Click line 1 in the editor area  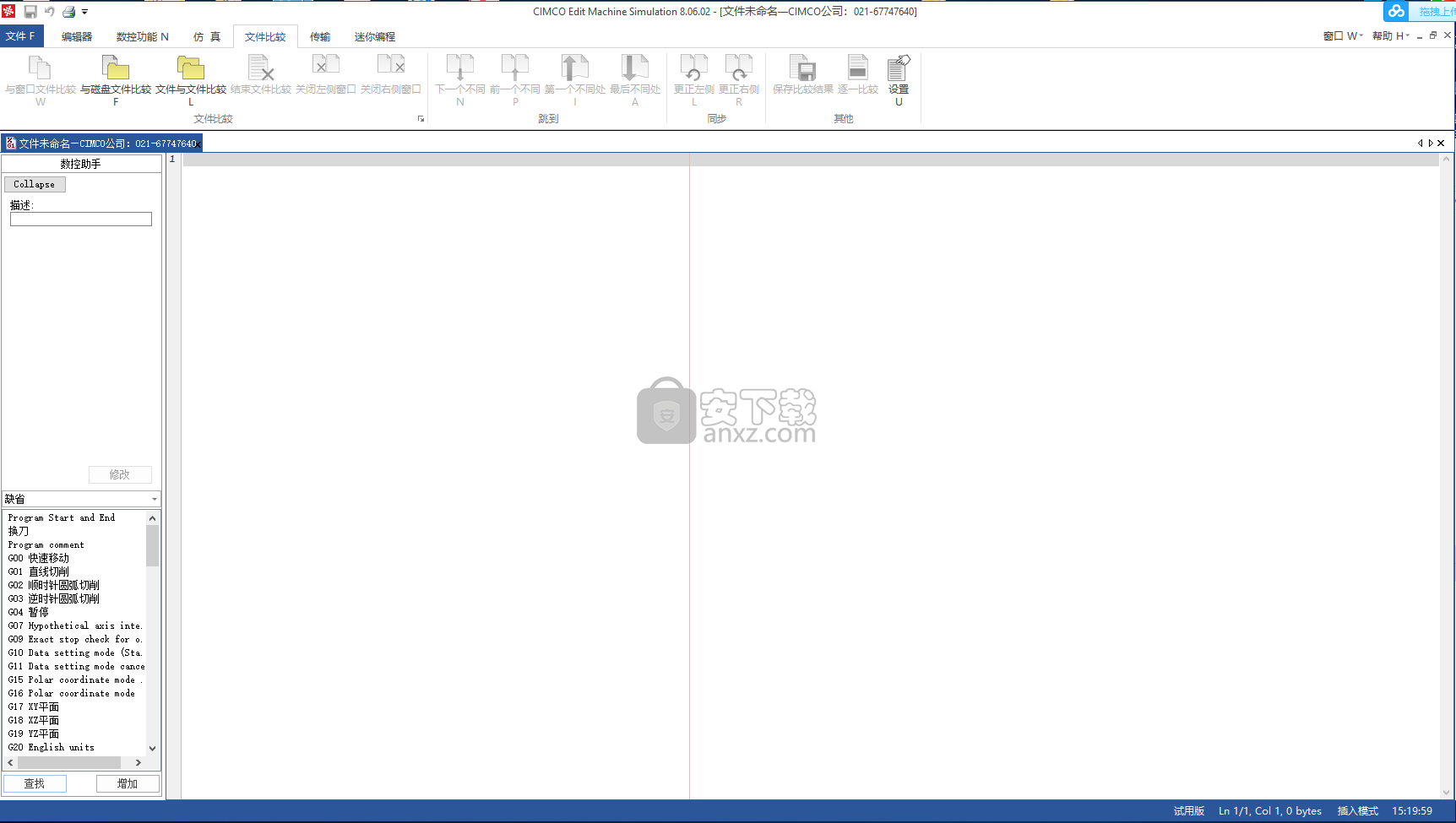pyautogui.click(x=811, y=160)
